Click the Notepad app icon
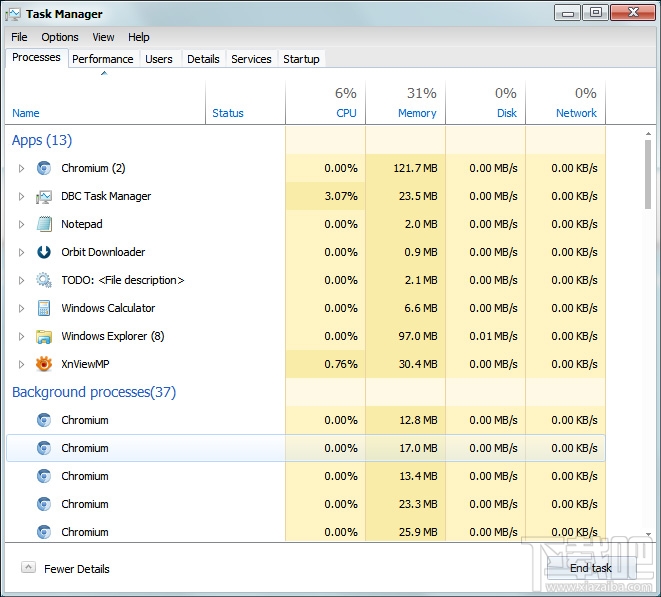 point(44,224)
